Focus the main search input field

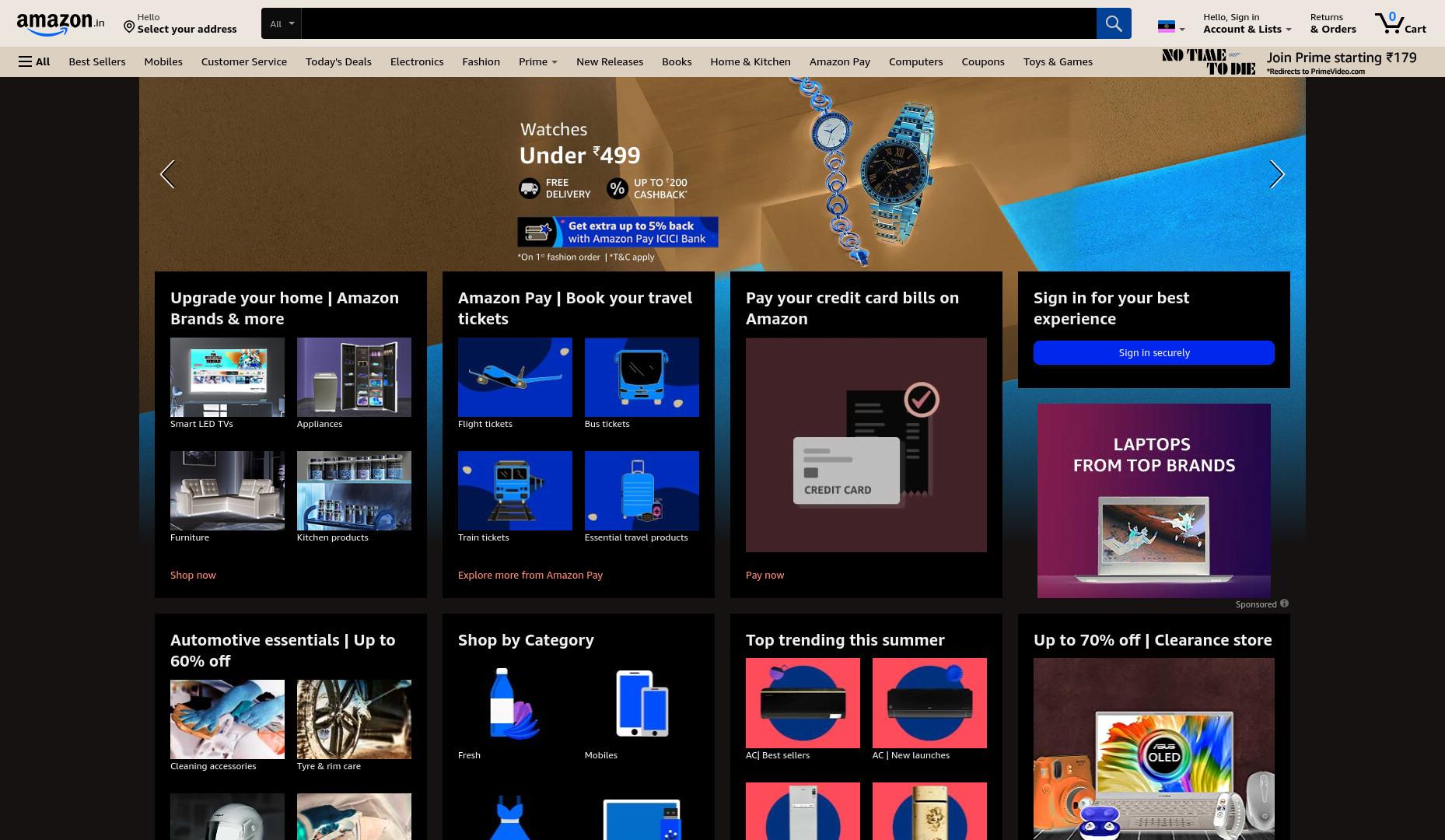coord(699,23)
